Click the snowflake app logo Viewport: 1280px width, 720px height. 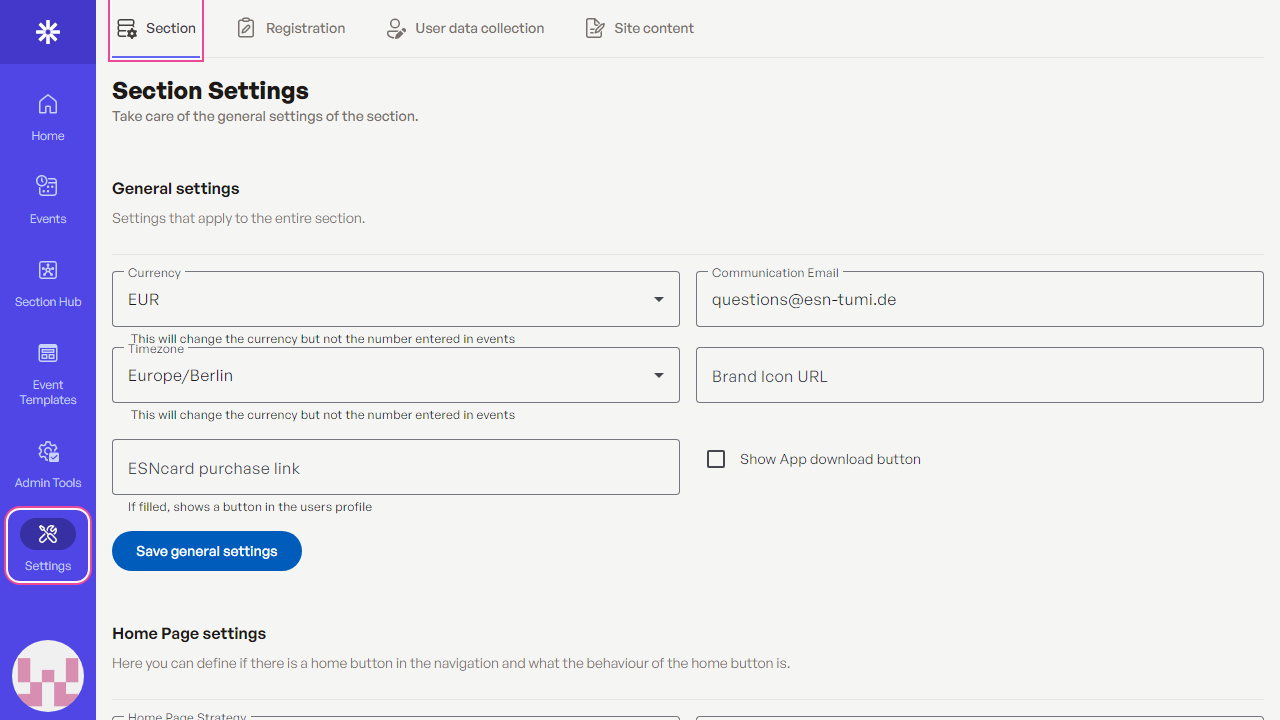click(47, 32)
